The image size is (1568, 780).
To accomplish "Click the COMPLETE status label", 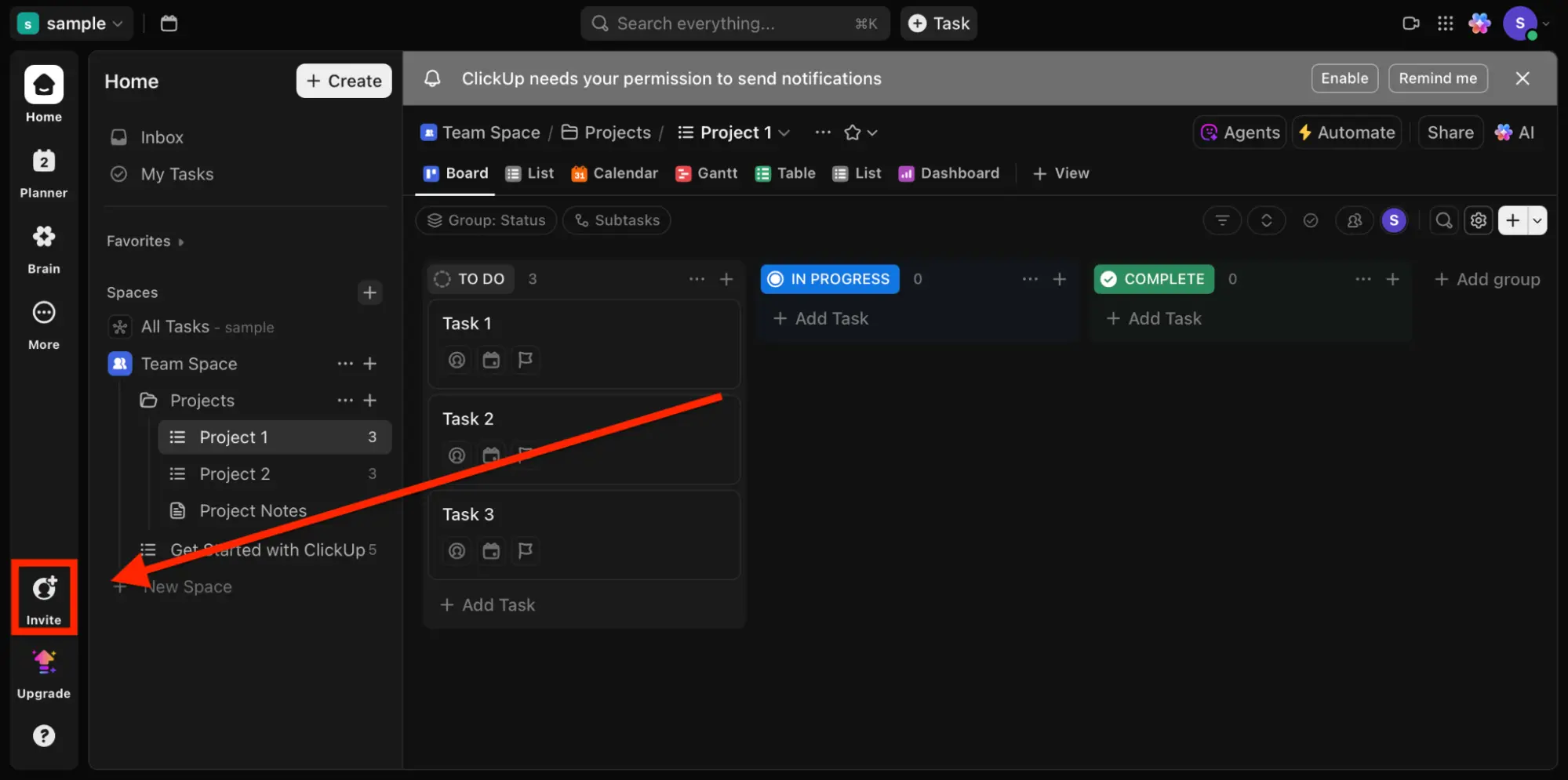I will tap(1154, 279).
